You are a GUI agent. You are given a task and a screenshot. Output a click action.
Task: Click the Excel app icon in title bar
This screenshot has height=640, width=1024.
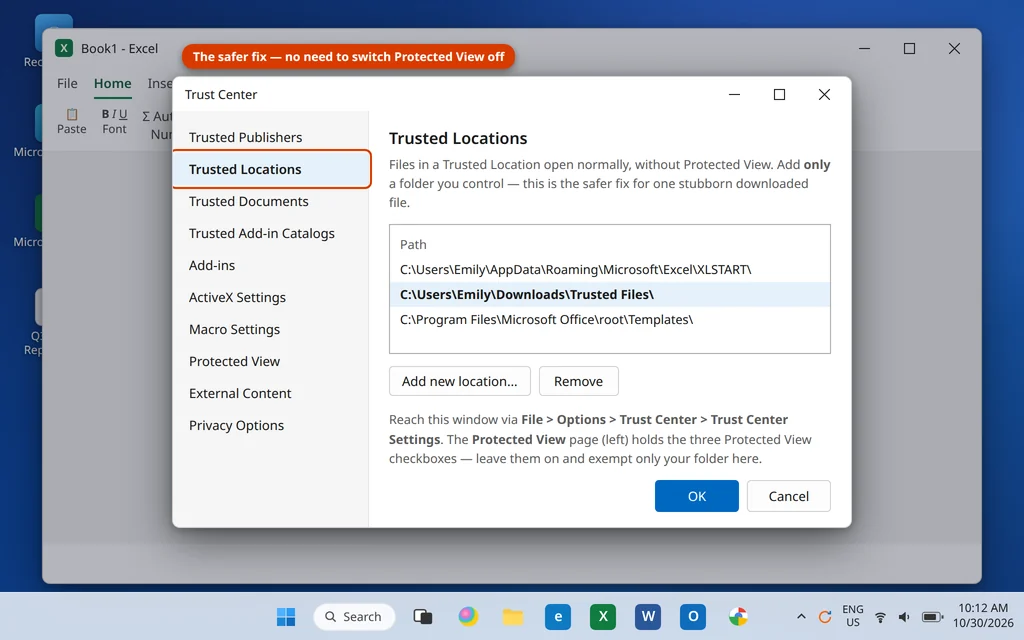pos(64,48)
